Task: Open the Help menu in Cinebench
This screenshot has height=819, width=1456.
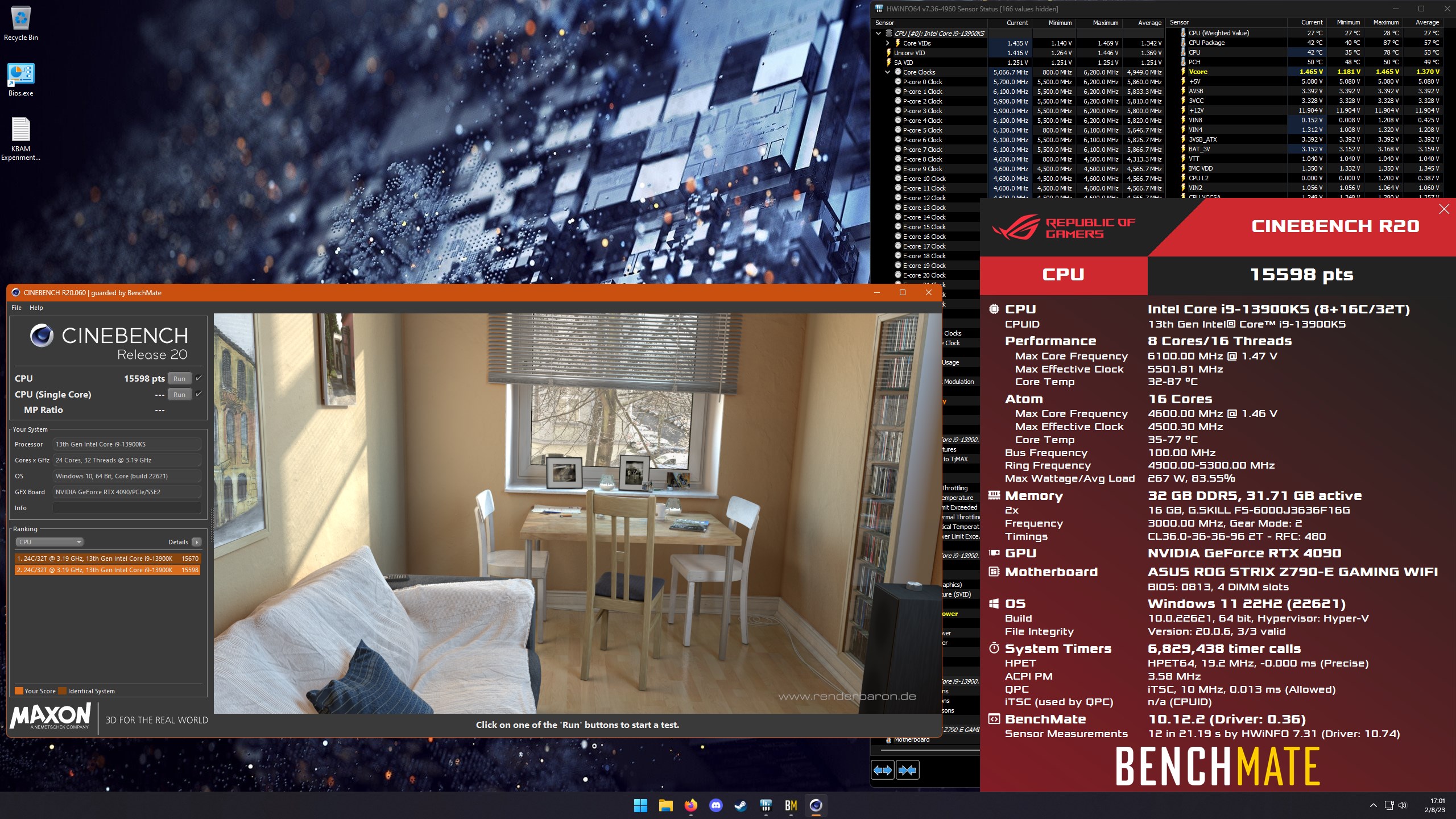Action: [36, 308]
